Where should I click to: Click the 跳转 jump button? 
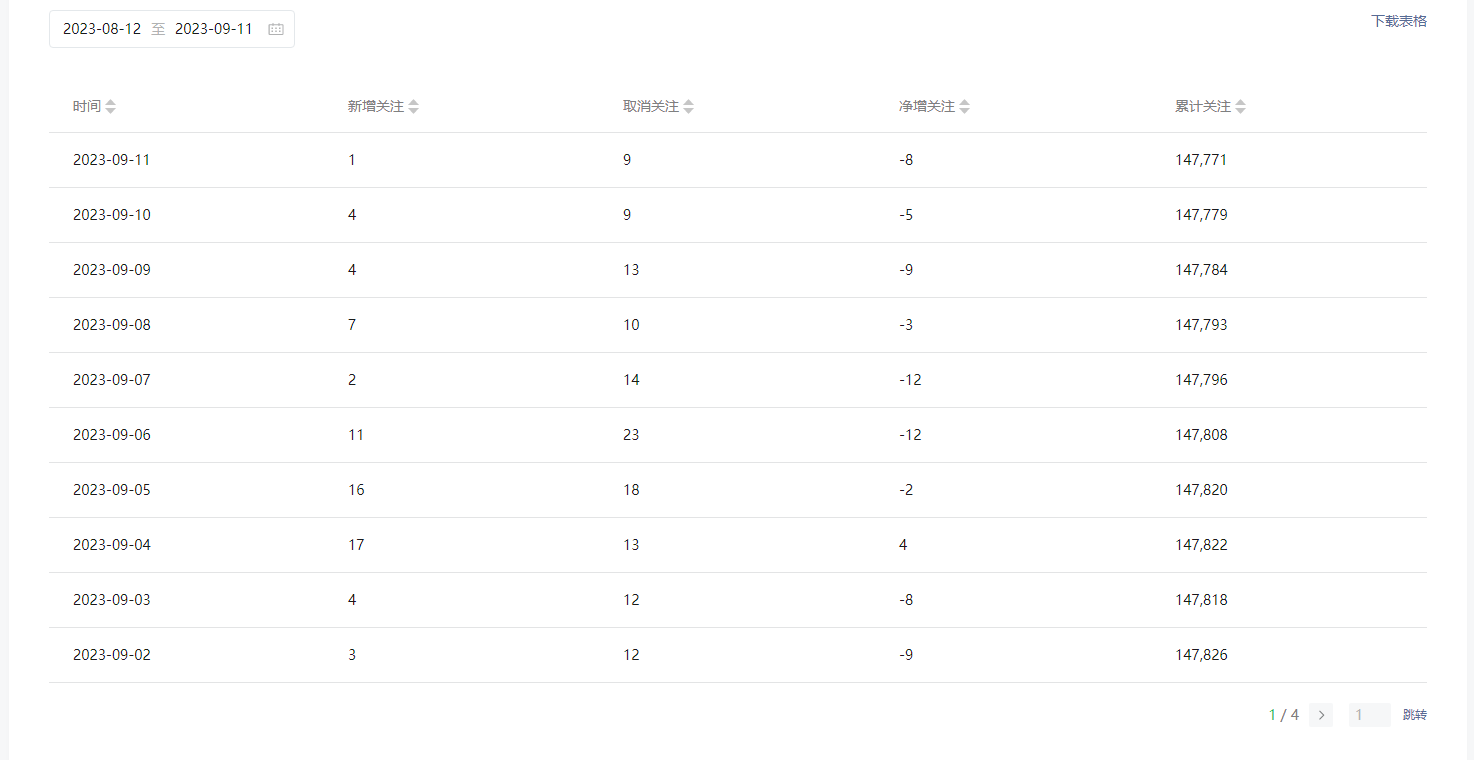1414,715
